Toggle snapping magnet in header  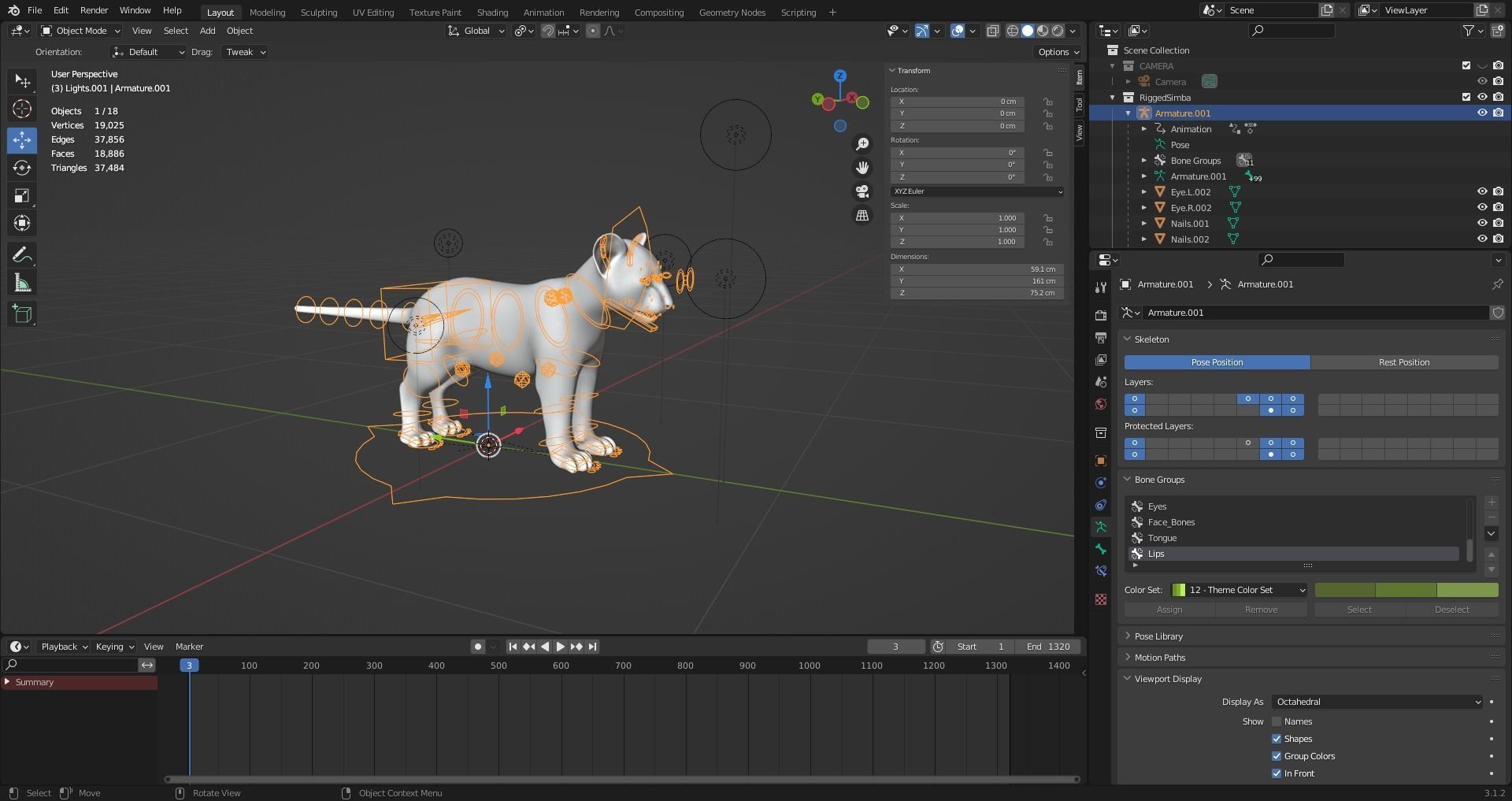[548, 31]
